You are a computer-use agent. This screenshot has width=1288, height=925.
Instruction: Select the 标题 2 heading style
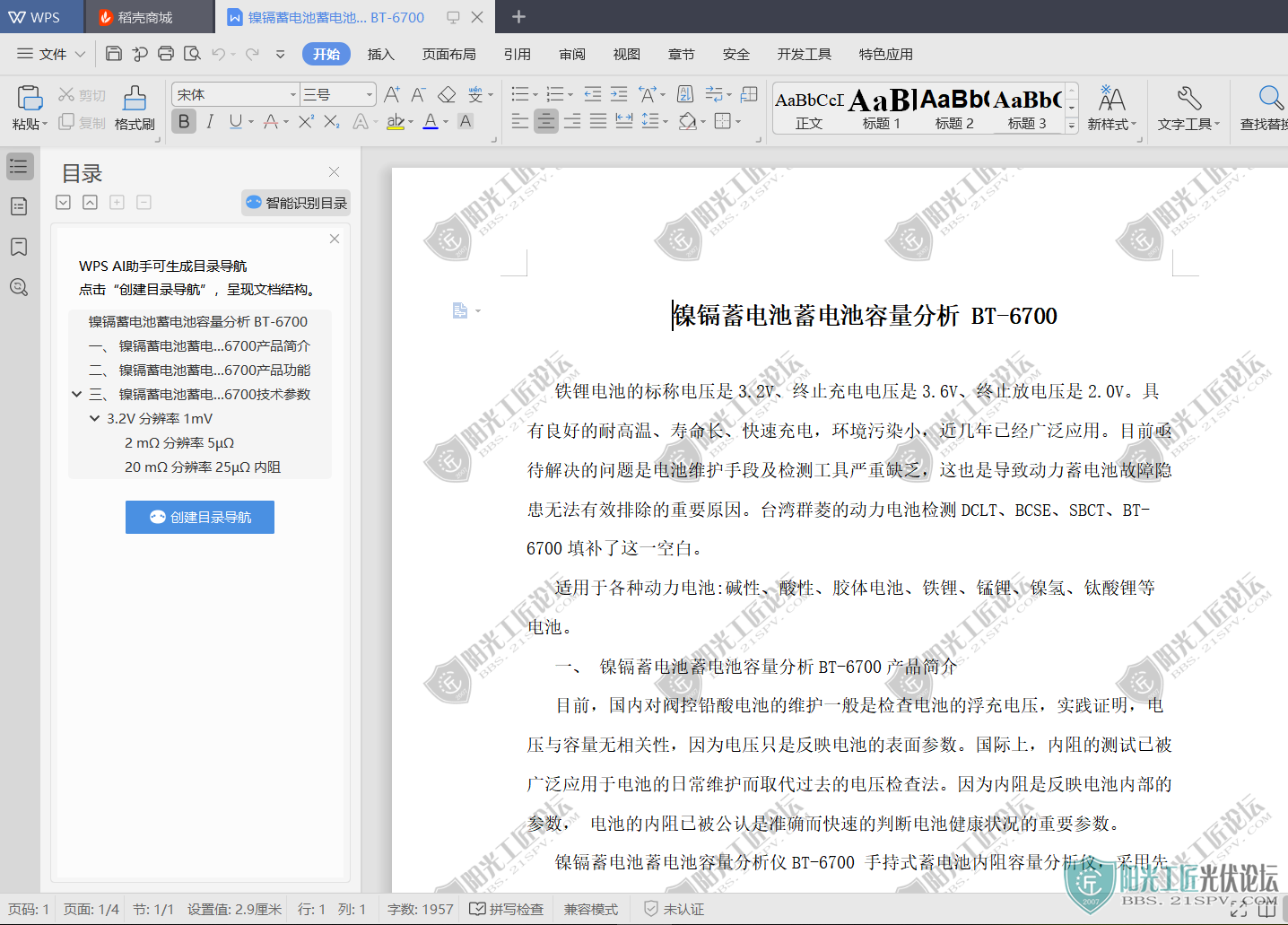point(954,109)
